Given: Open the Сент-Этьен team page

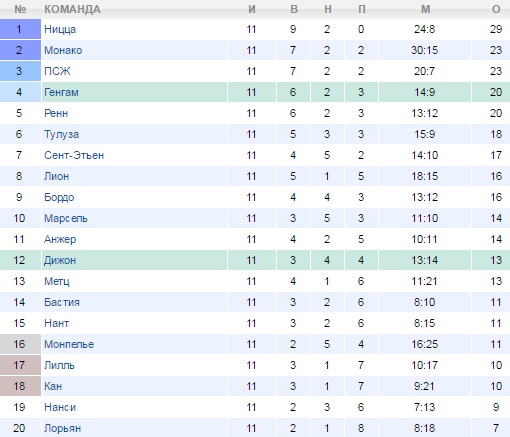Looking at the screenshot, I should [x=74, y=155].
